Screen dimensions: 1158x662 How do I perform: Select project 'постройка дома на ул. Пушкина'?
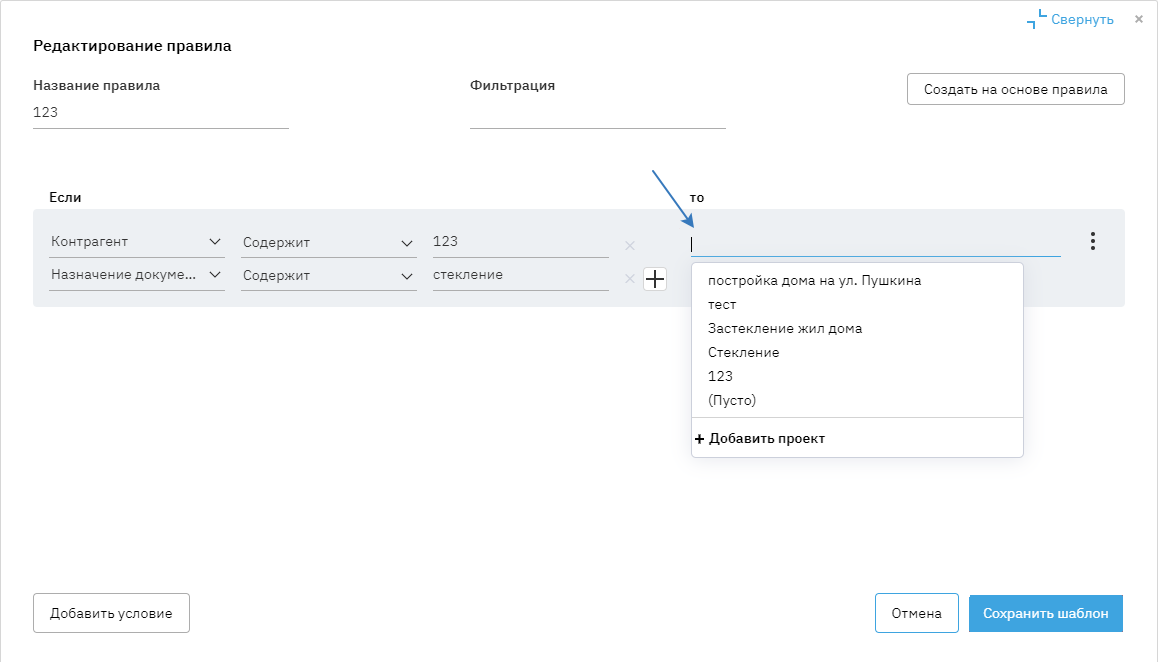814,280
